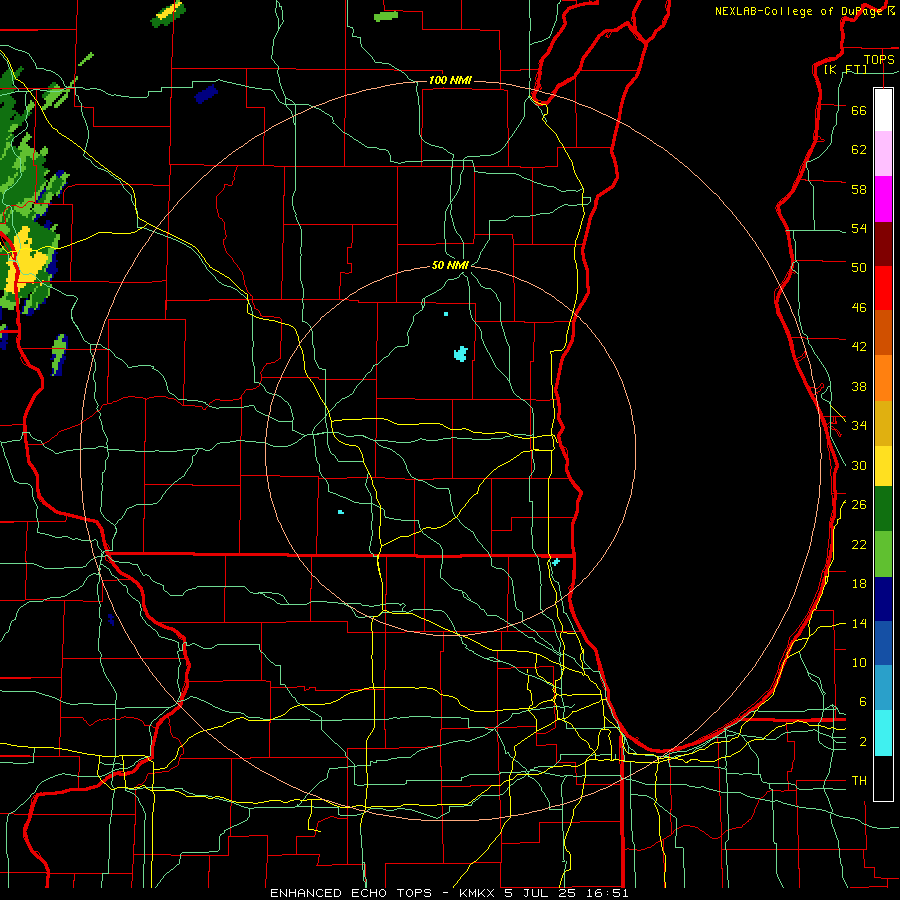Pick the yellow swatch between 30 and 34
The width and height of the screenshot is (900, 900).
pos(883,466)
